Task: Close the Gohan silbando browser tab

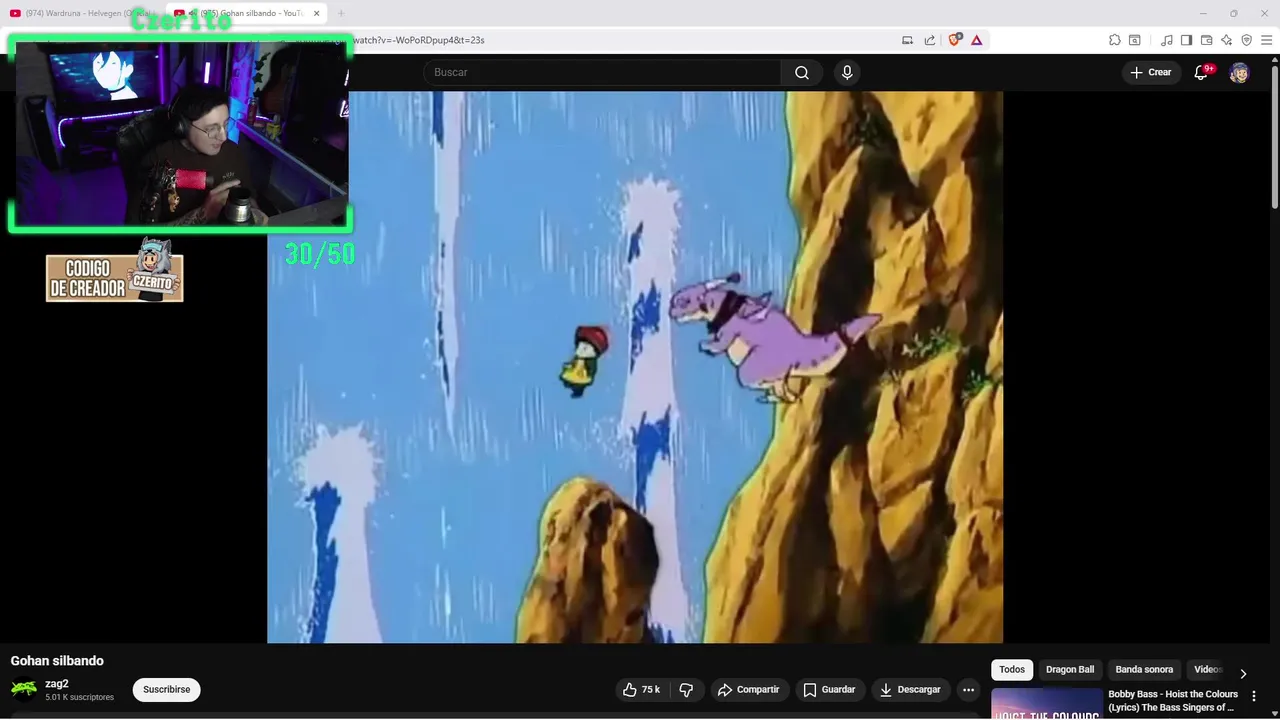Action: pos(317,13)
